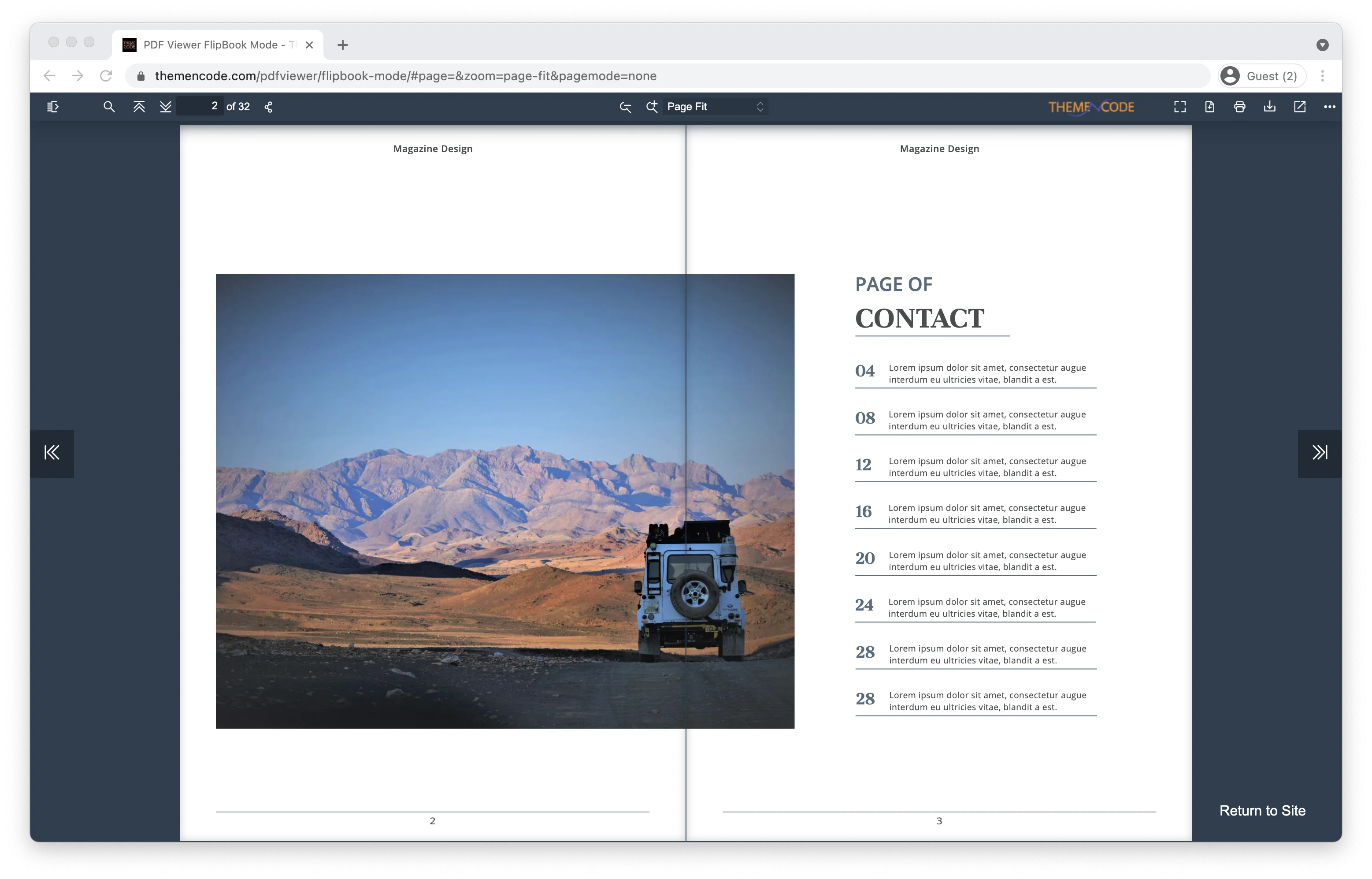Screen dimensions: 1372x879
Task: Click the Return to Site link
Action: point(1262,810)
